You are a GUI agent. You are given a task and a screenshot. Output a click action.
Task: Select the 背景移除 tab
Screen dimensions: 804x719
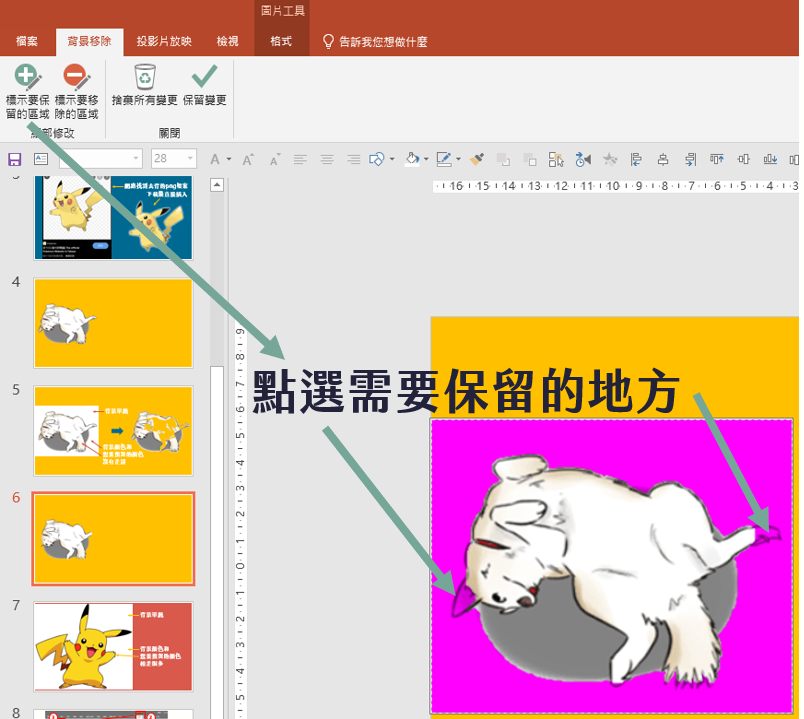coord(90,42)
